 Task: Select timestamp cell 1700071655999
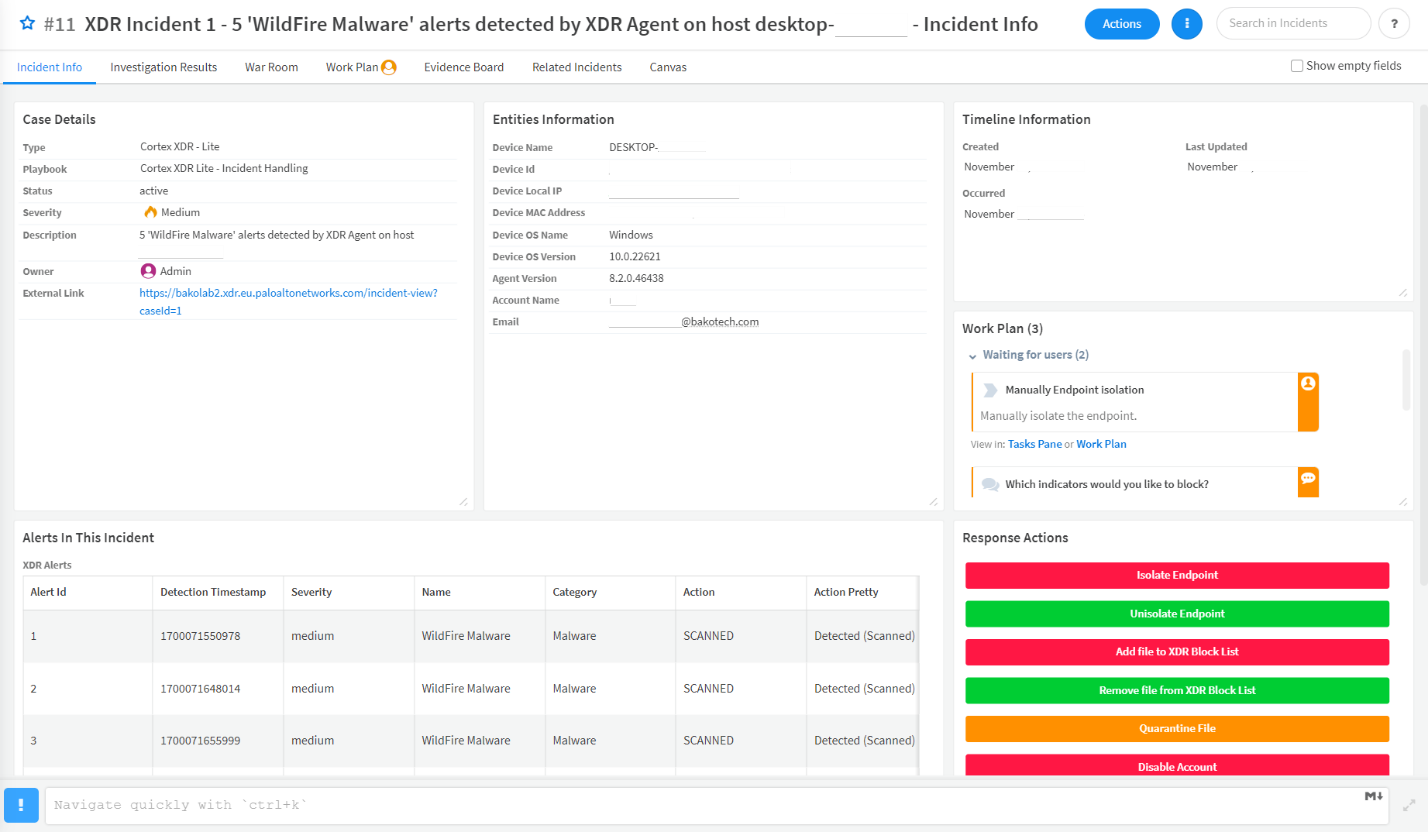[x=200, y=741]
